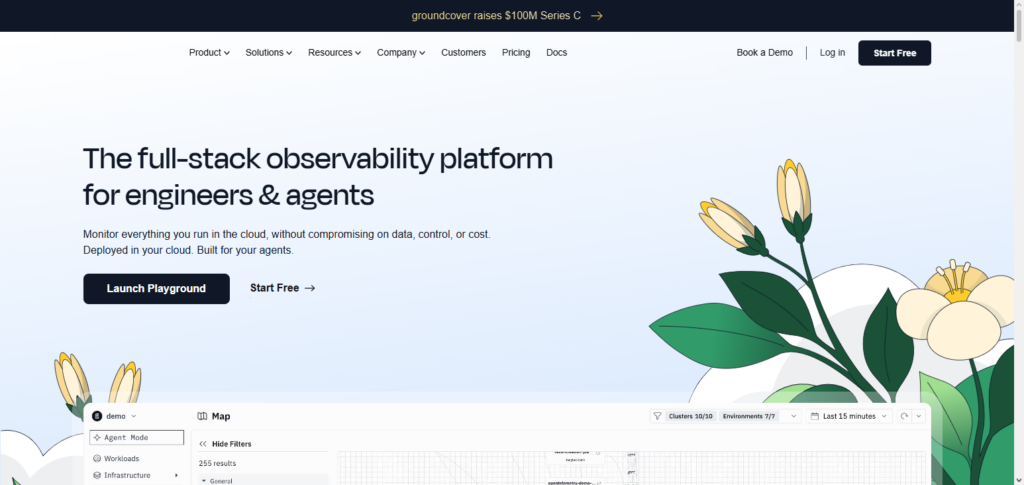
Task: Click the refresh icon in the dashboard
Action: [x=904, y=416]
